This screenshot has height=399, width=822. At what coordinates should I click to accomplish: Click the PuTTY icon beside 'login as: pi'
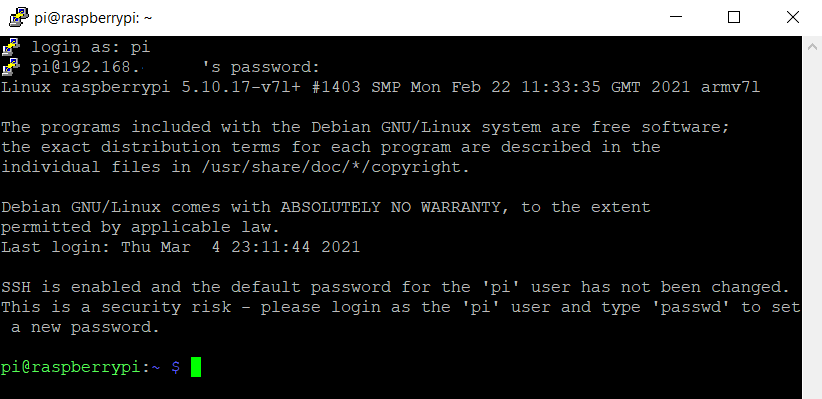click(11, 47)
